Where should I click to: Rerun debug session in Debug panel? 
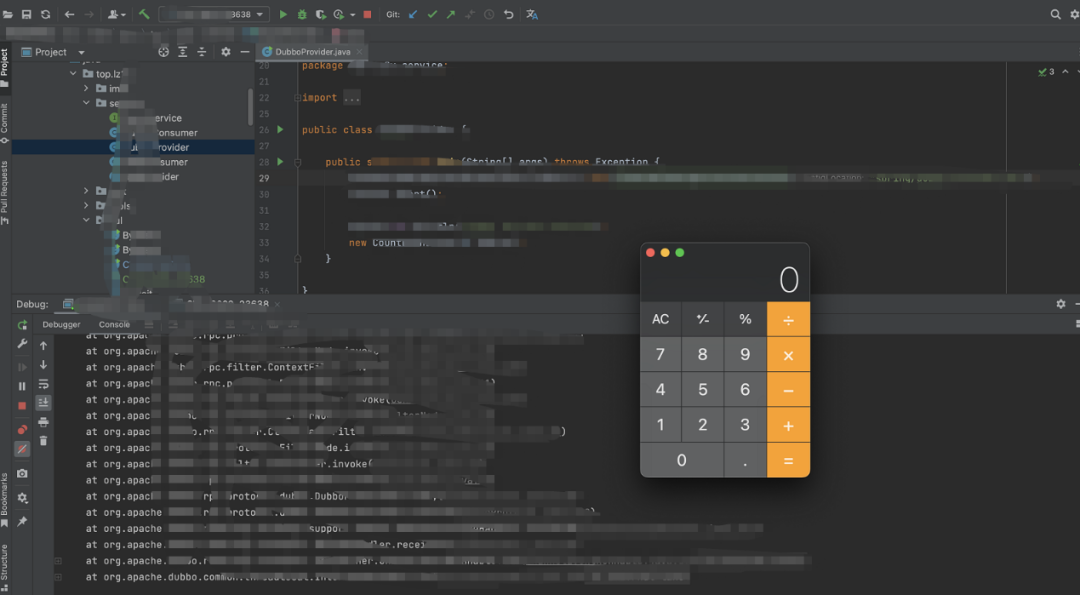(22, 326)
